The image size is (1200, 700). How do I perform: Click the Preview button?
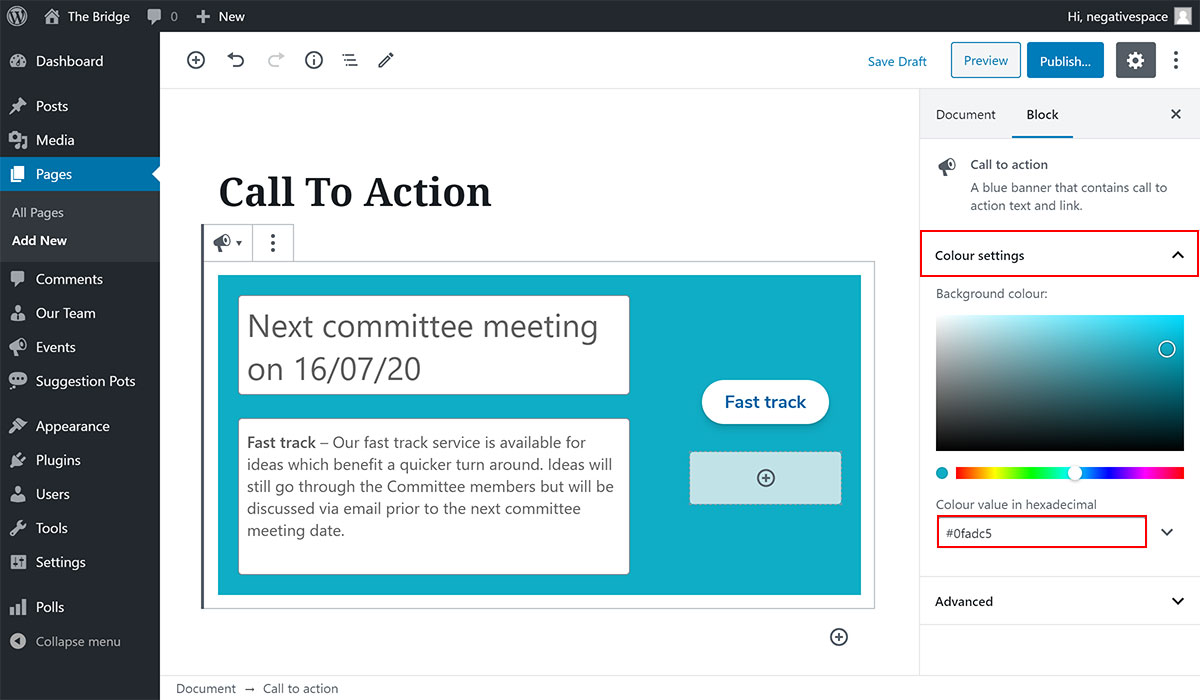tap(985, 61)
